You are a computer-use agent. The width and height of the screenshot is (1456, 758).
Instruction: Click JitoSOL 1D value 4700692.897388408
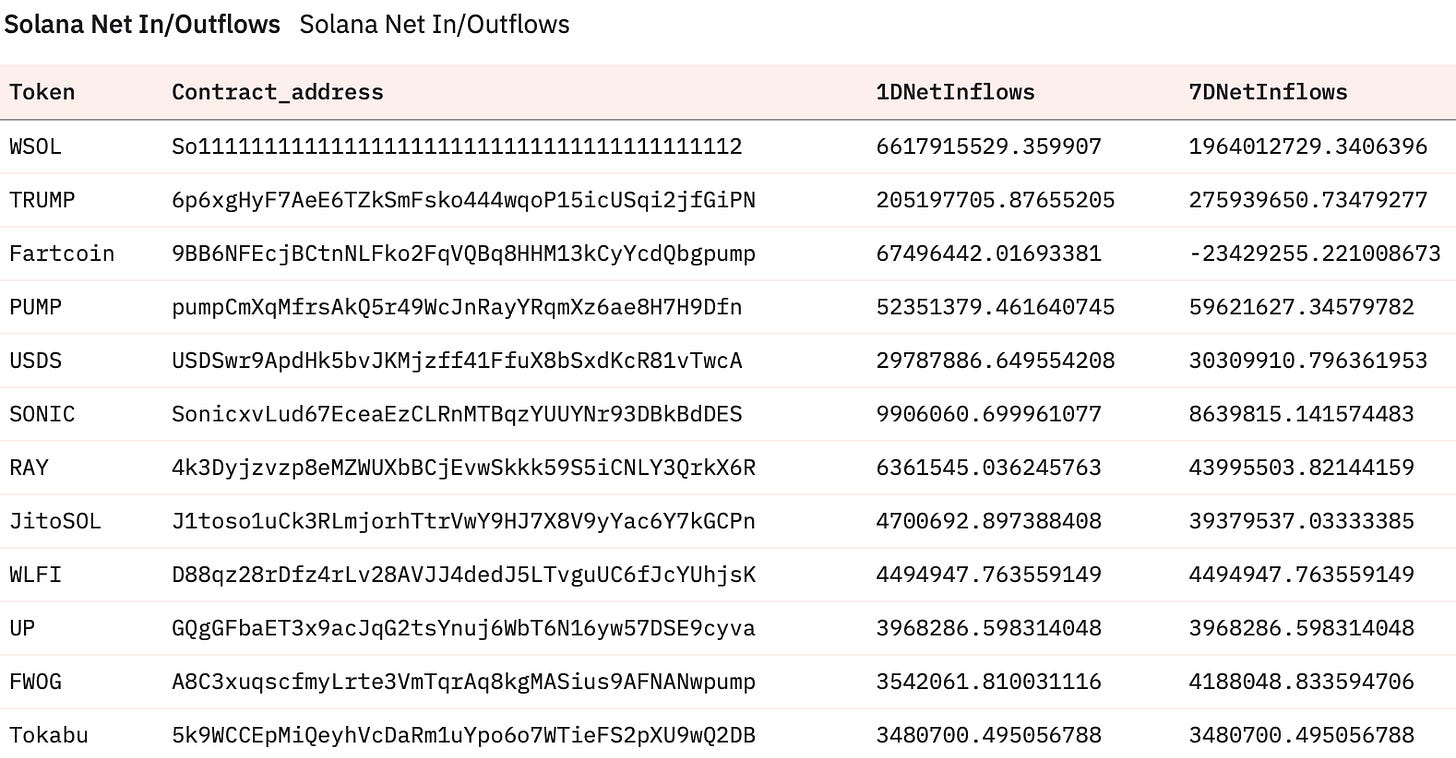(989, 521)
